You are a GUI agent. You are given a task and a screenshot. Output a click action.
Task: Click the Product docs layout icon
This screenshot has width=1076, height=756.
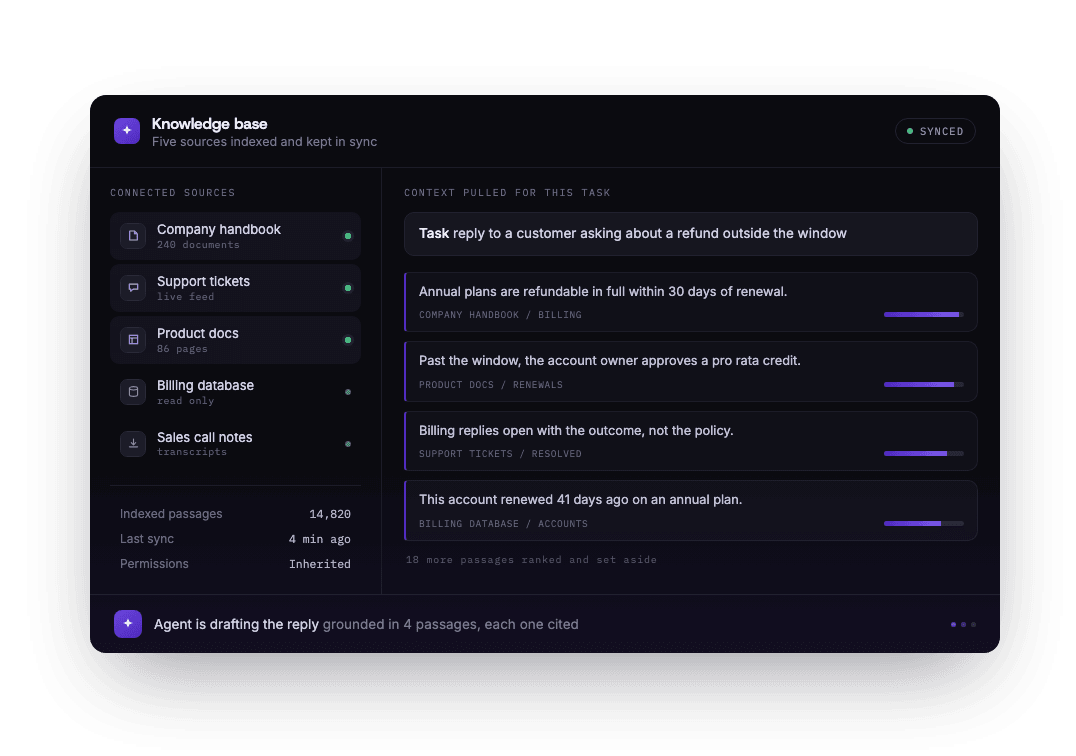point(133,340)
